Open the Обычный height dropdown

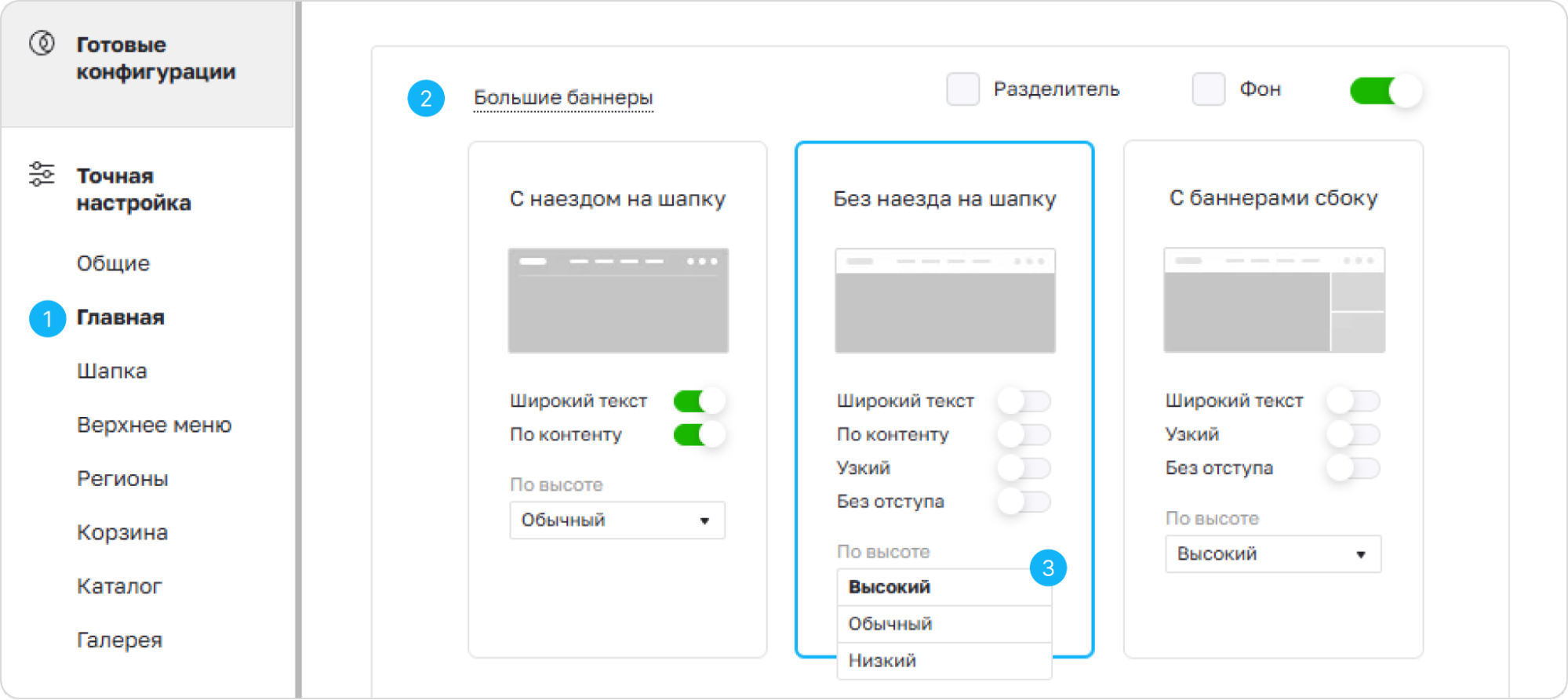617,520
